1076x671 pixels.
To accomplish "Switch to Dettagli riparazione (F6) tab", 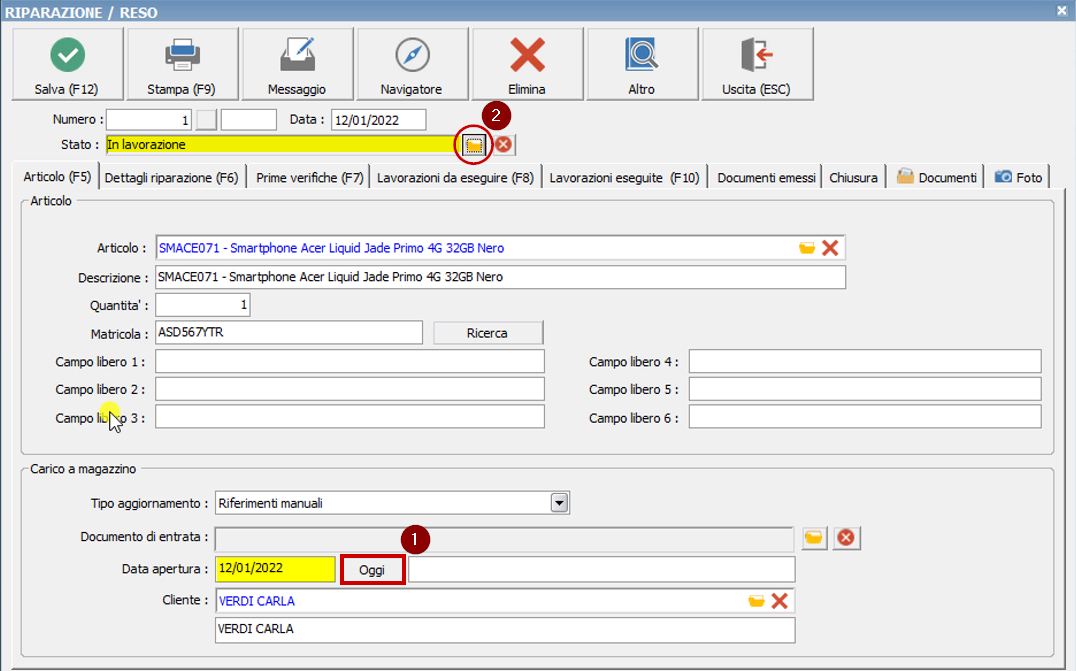I will click(171, 177).
